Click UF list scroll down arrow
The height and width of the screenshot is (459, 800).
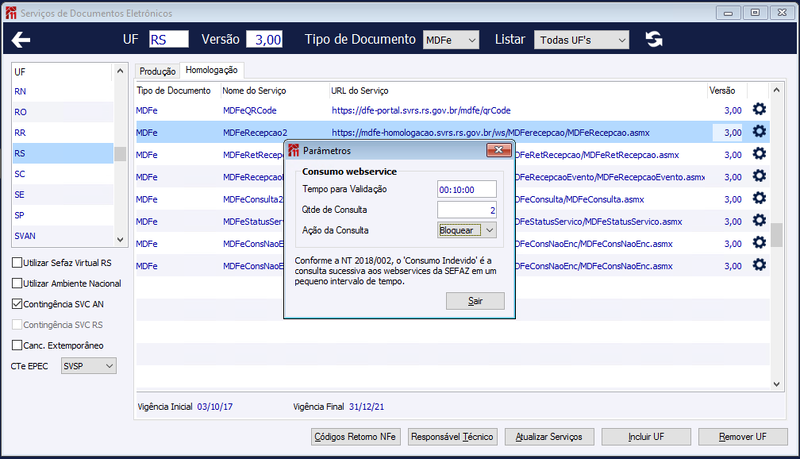tap(120, 239)
